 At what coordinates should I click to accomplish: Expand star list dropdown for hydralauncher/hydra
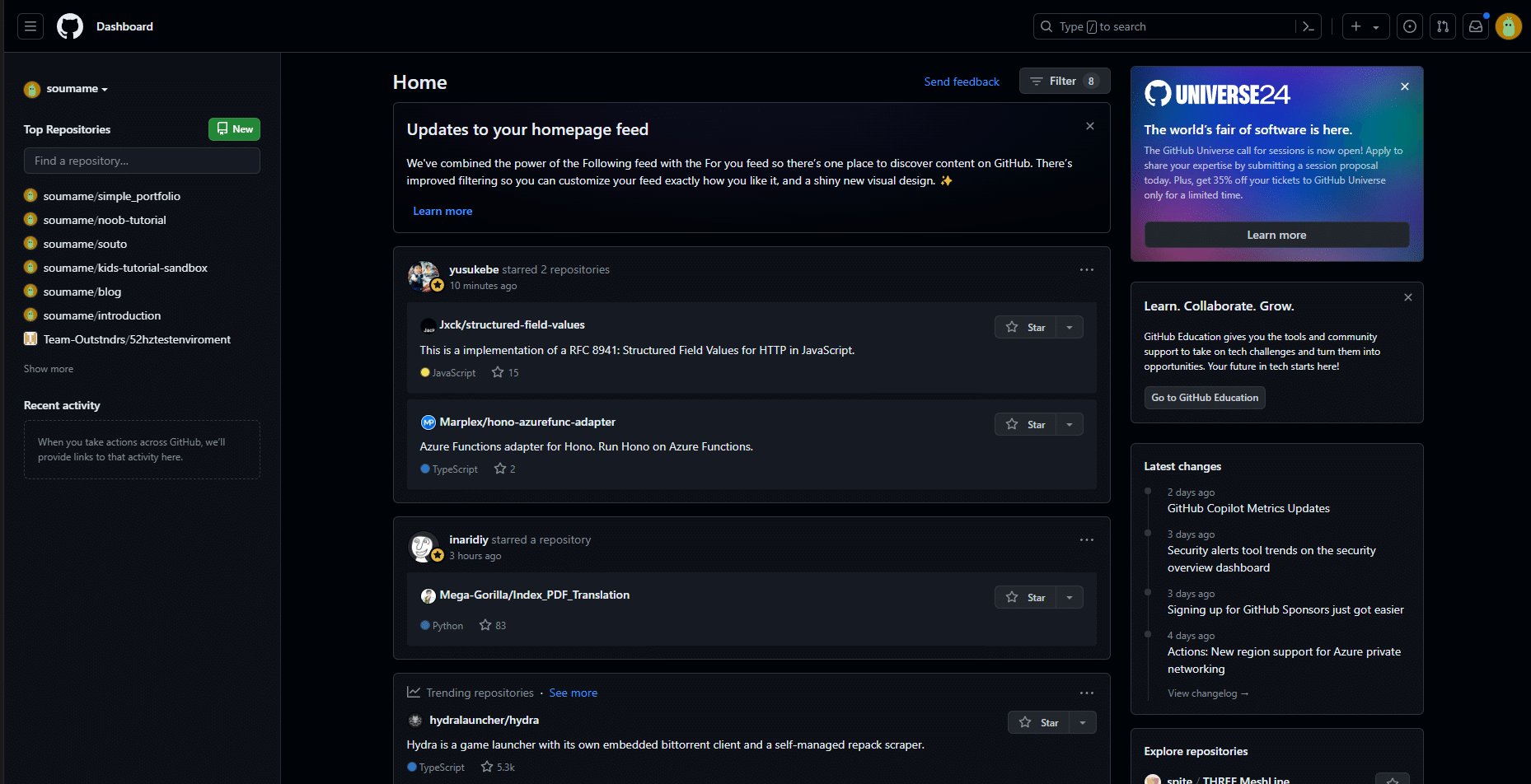(1083, 722)
